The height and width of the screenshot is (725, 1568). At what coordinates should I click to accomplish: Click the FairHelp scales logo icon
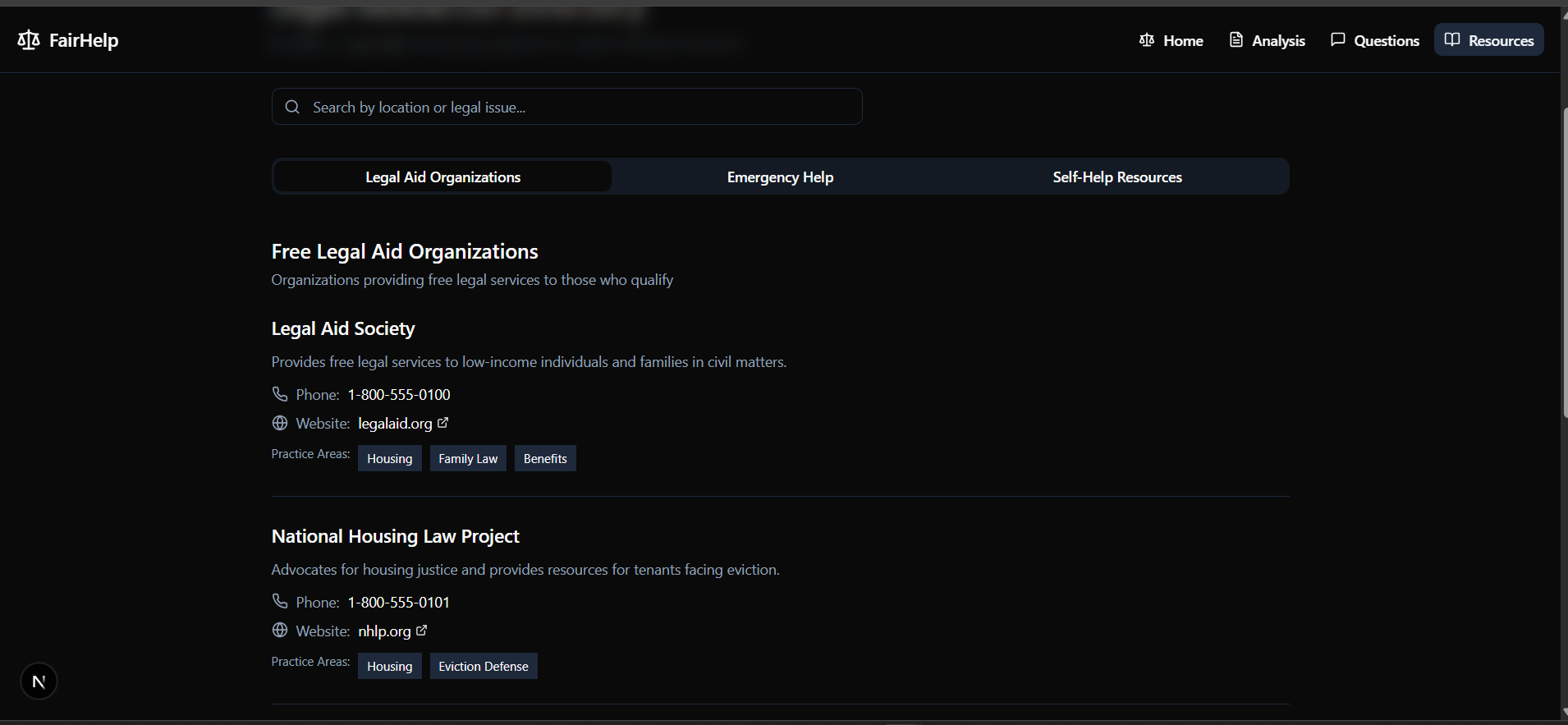tap(29, 39)
